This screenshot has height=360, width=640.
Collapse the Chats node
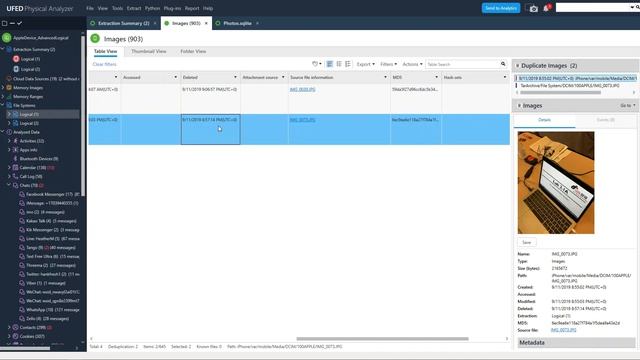(9, 185)
